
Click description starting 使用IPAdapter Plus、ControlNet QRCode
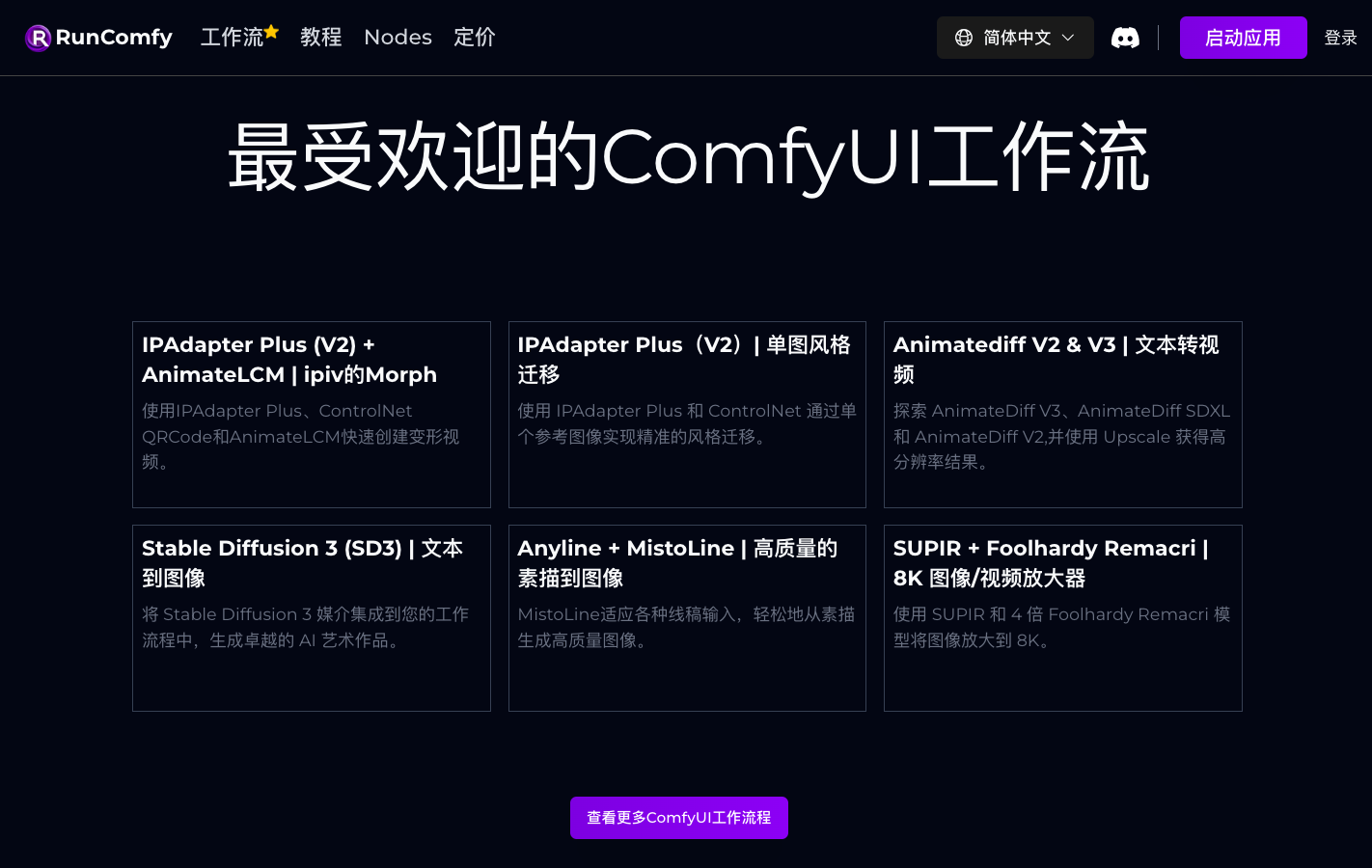[301, 436]
